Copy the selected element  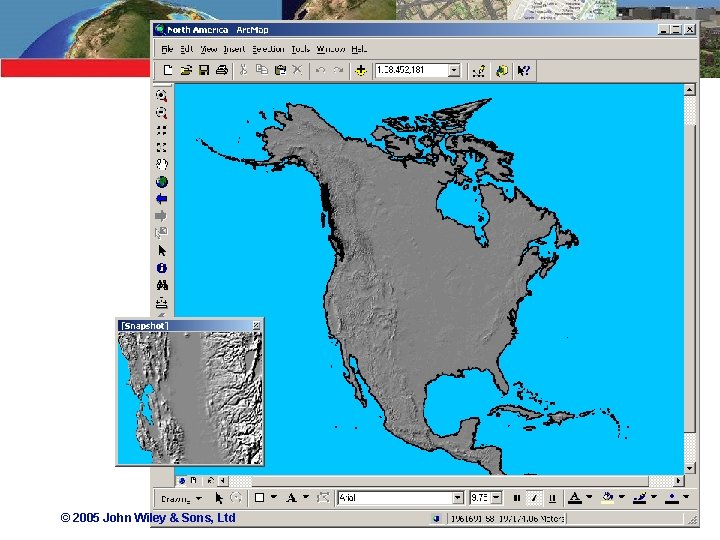click(262, 70)
